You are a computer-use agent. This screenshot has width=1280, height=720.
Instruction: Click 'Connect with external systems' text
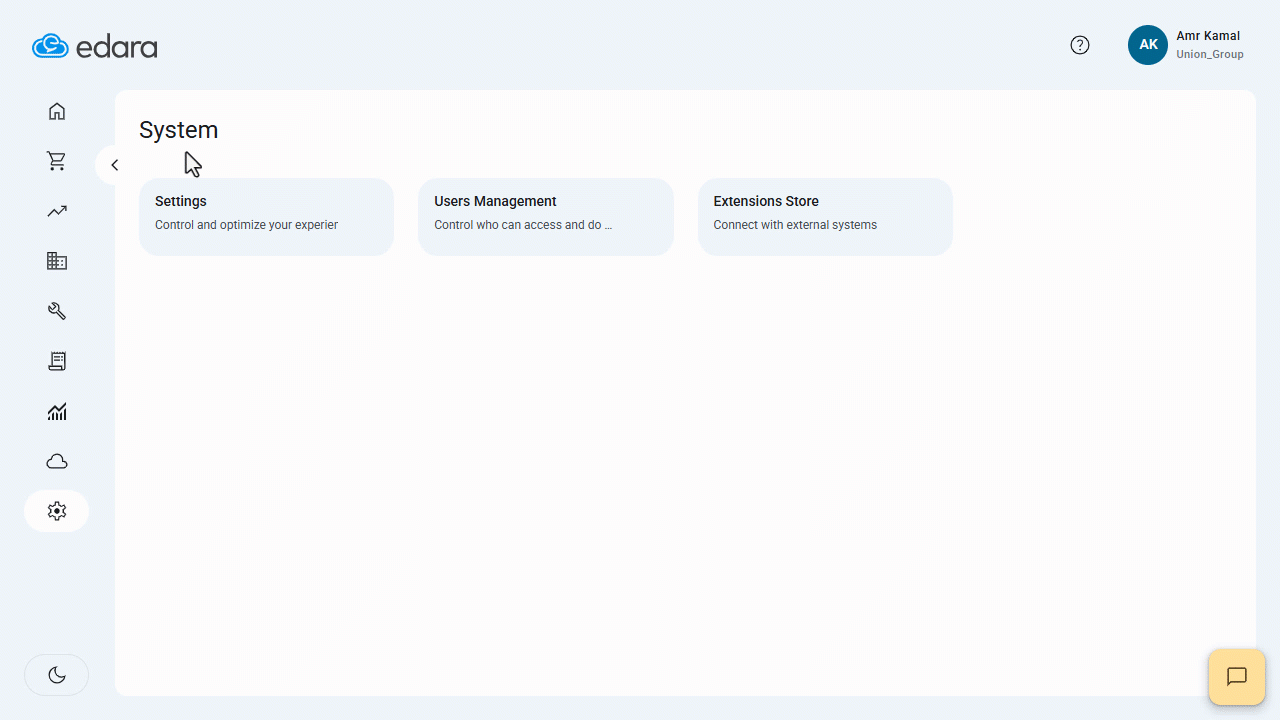(795, 225)
